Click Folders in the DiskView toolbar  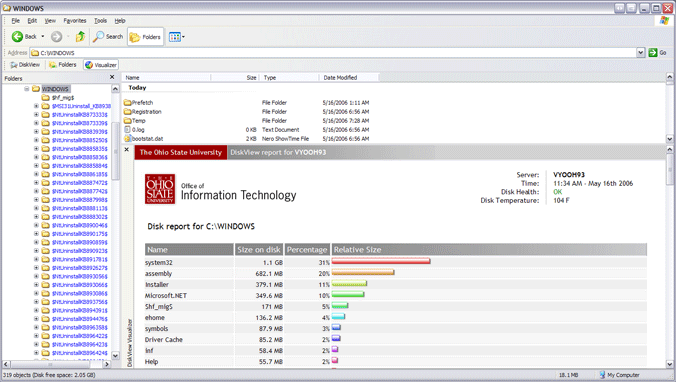tap(63, 65)
